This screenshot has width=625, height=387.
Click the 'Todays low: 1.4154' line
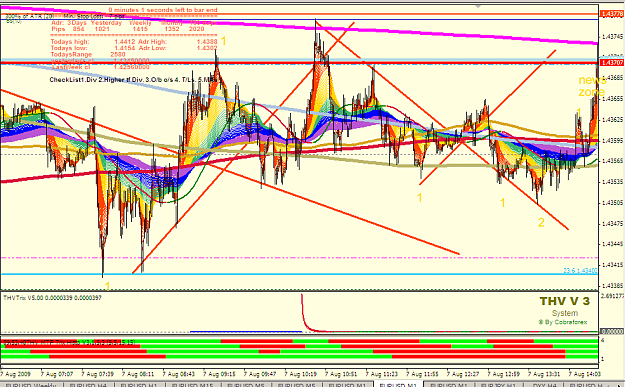click(x=93, y=48)
